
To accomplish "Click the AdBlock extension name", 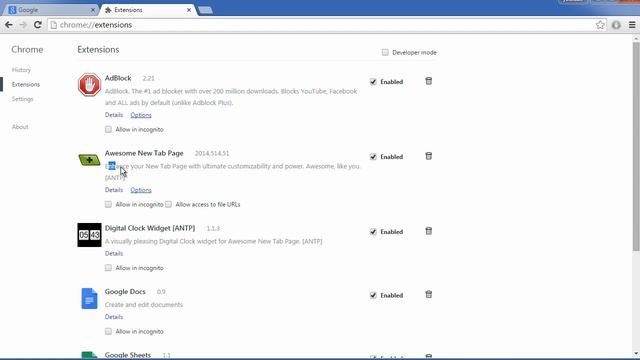I will tap(118, 78).
